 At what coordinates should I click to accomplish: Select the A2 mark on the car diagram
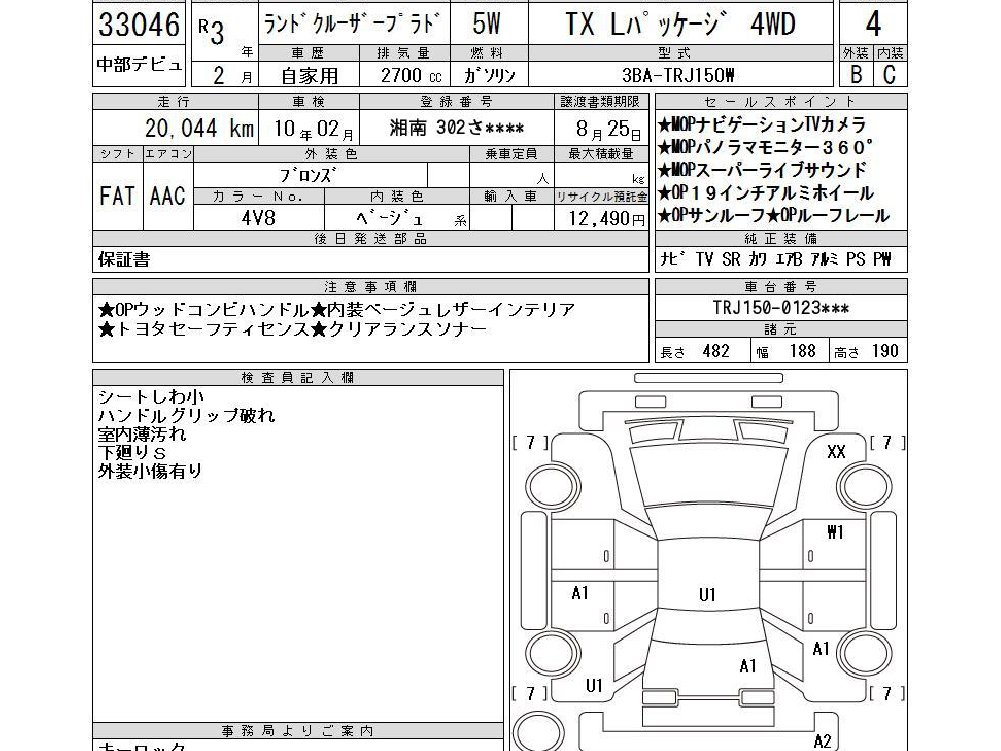tap(823, 741)
